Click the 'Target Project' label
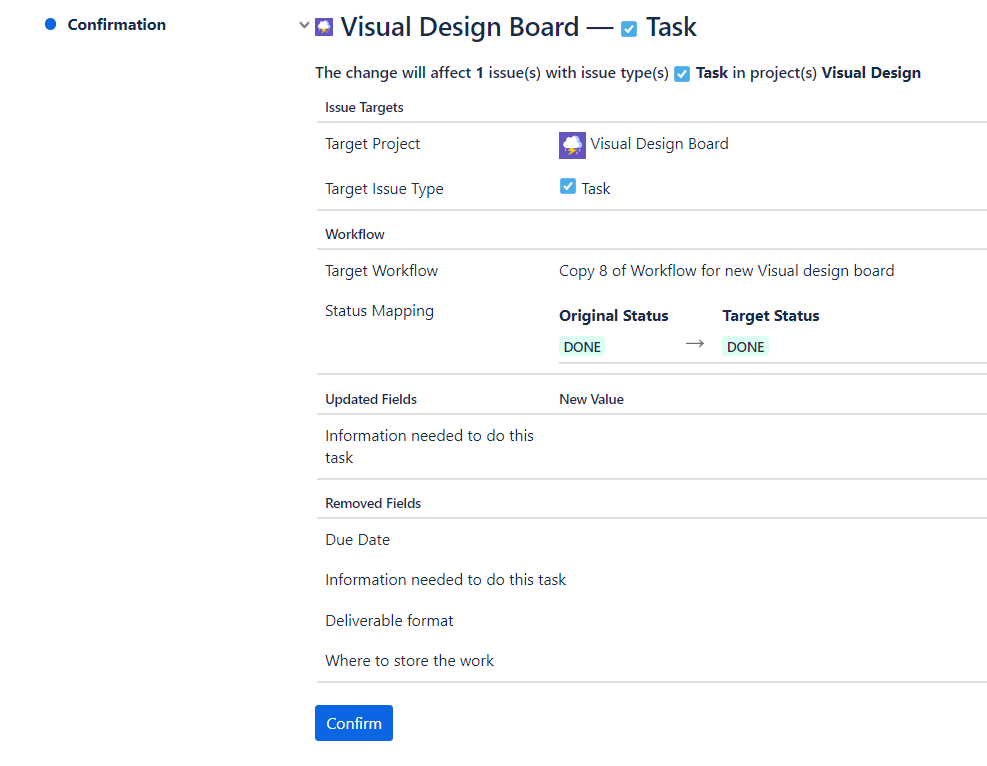 tap(373, 144)
